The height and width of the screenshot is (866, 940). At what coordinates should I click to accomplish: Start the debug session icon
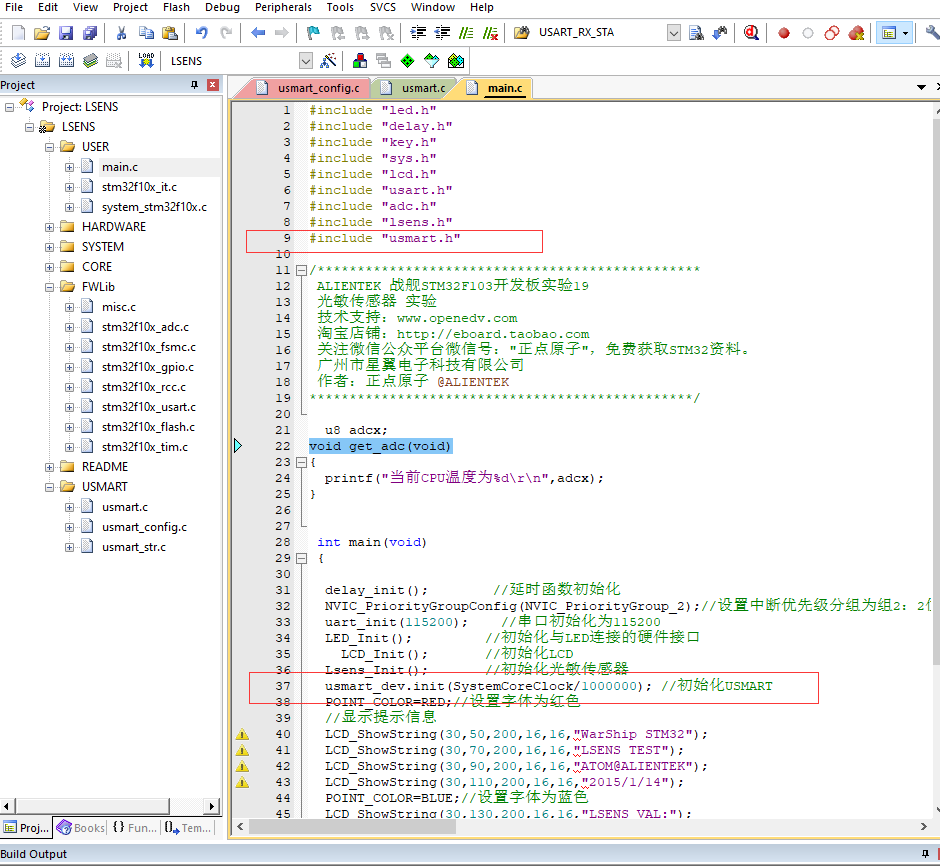point(751,33)
